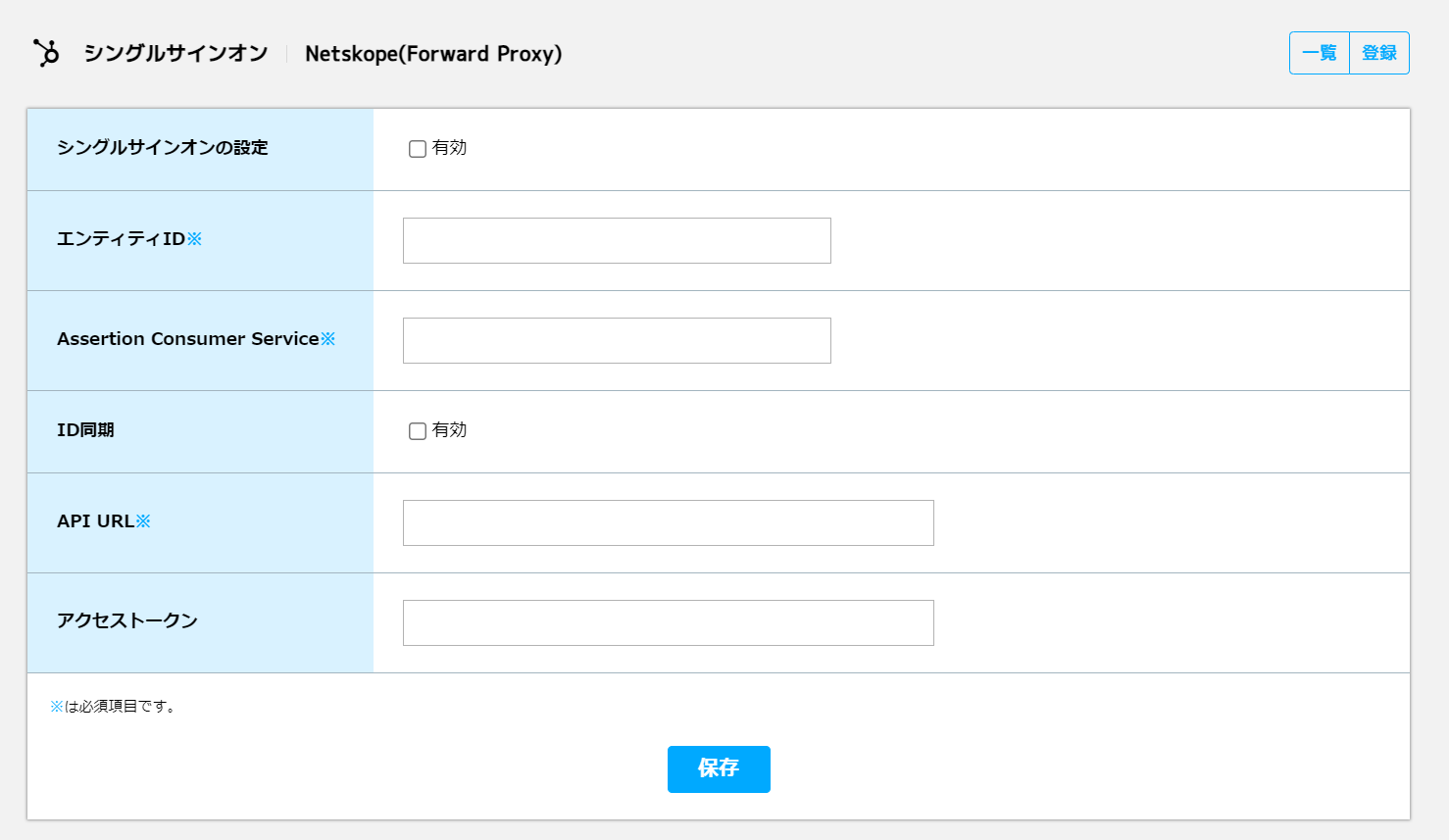The height and width of the screenshot is (840, 1449).
Task: Click the ※は必須項目です。 note
Action: pos(114,706)
